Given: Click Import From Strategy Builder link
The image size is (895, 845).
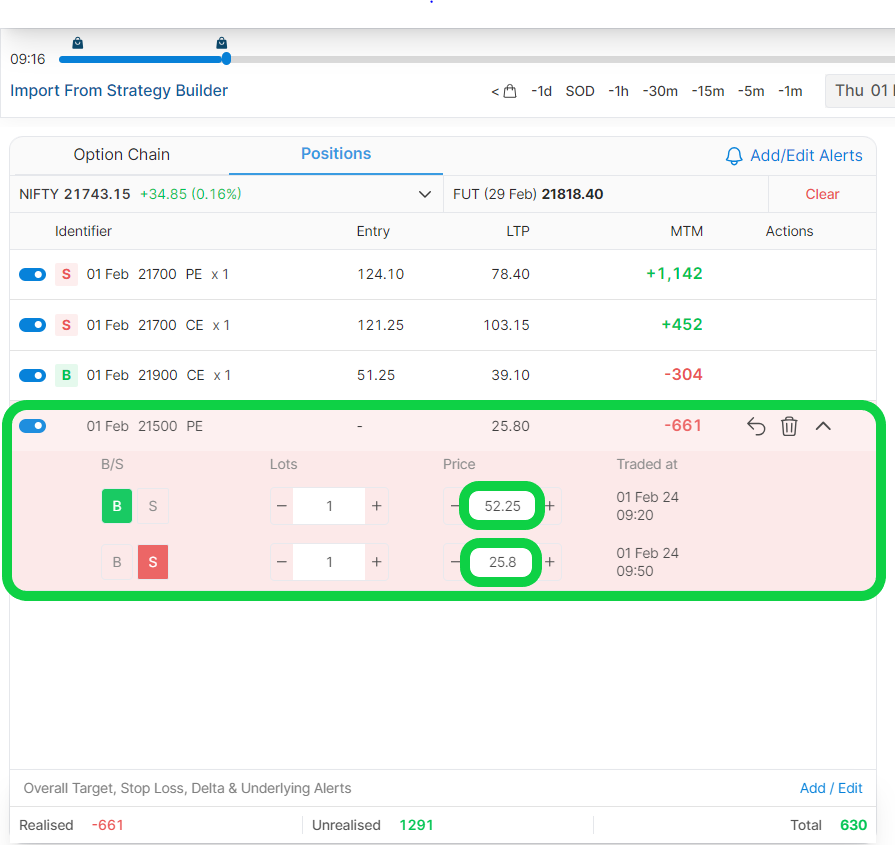Looking at the screenshot, I should [119, 90].
